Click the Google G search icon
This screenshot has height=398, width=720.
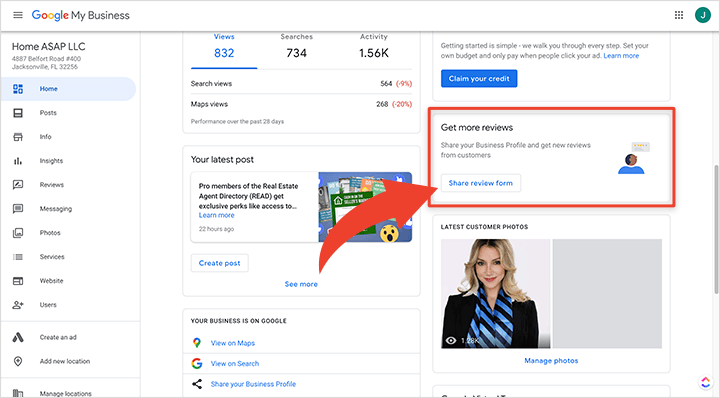197,364
